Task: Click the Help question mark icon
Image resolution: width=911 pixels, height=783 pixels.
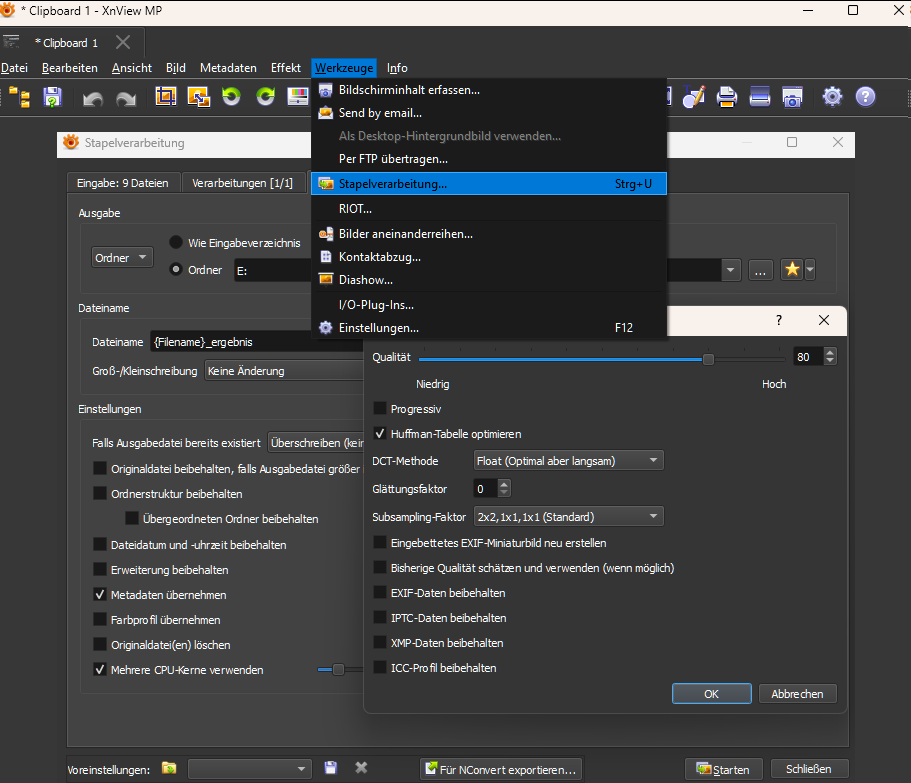Action: pos(866,96)
